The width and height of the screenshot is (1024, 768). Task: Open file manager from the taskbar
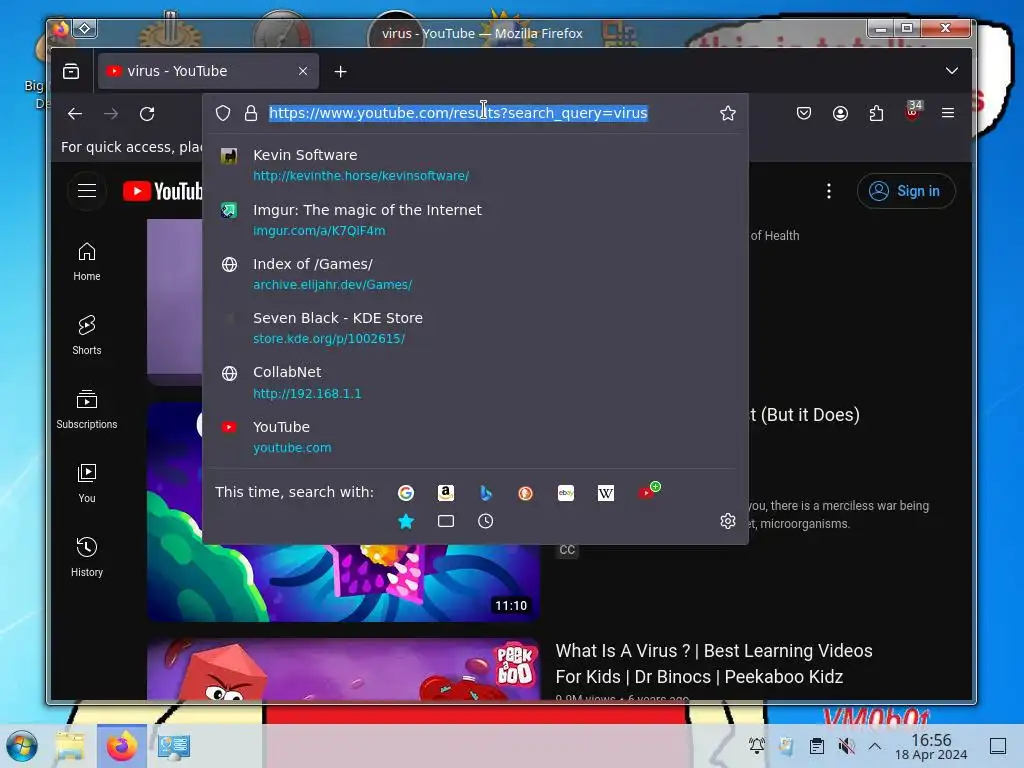coord(70,746)
